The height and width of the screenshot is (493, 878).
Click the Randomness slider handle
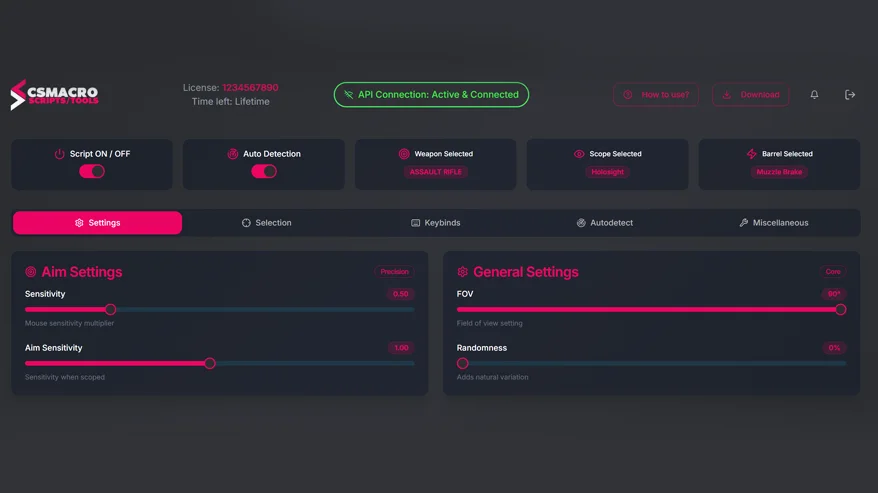(463, 364)
